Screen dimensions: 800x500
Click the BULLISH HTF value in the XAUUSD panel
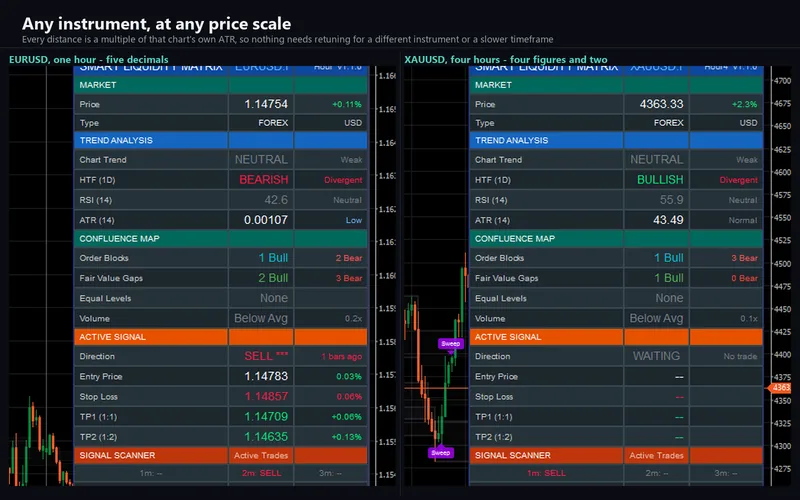[660, 180]
